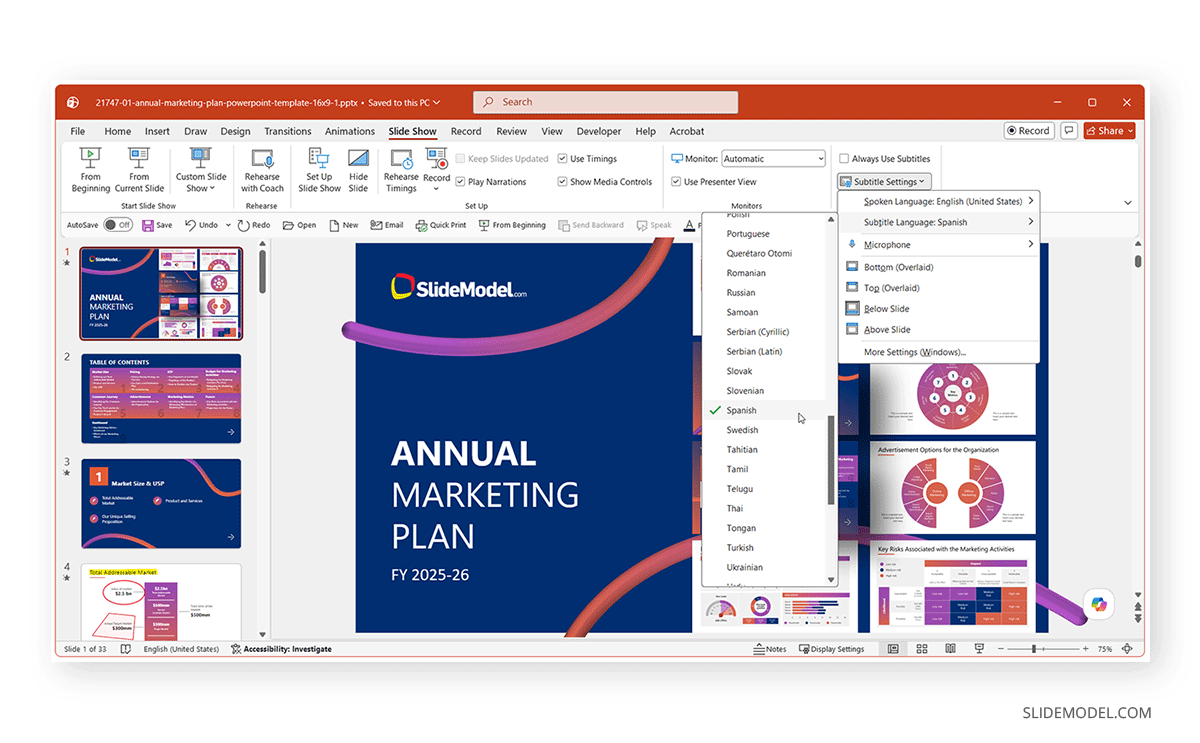Uncheck Use Presenter View checkbox
1200x743 pixels.
tap(677, 182)
